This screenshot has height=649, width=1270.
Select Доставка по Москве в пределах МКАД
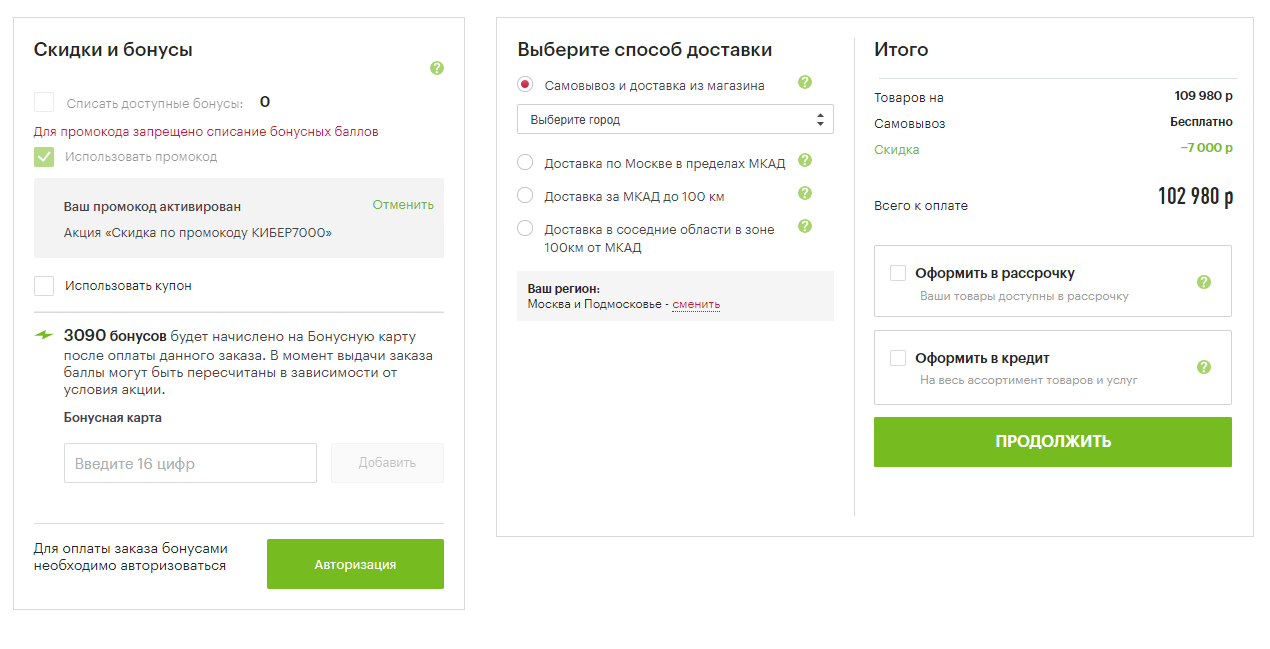pos(525,163)
